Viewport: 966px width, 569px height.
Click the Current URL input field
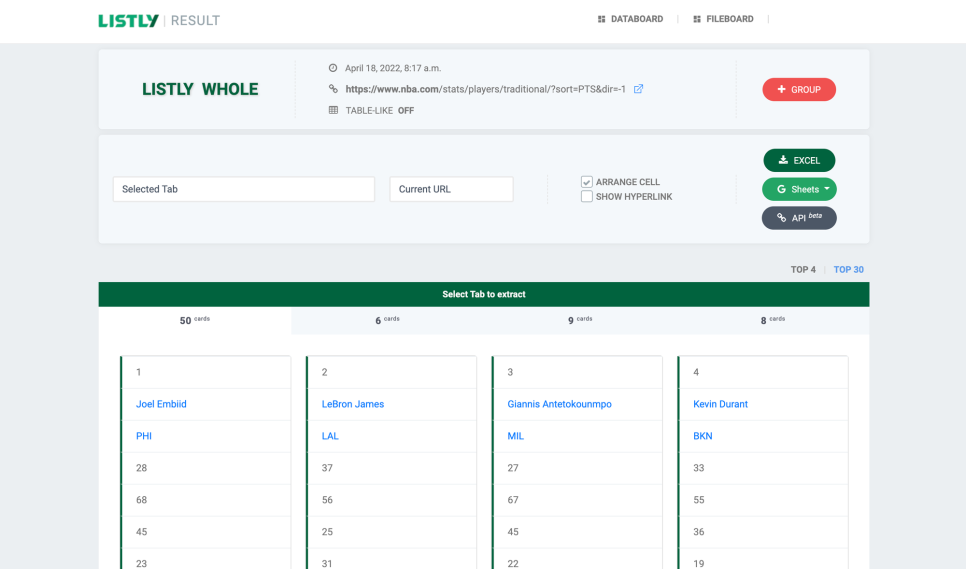pos(452,189)
